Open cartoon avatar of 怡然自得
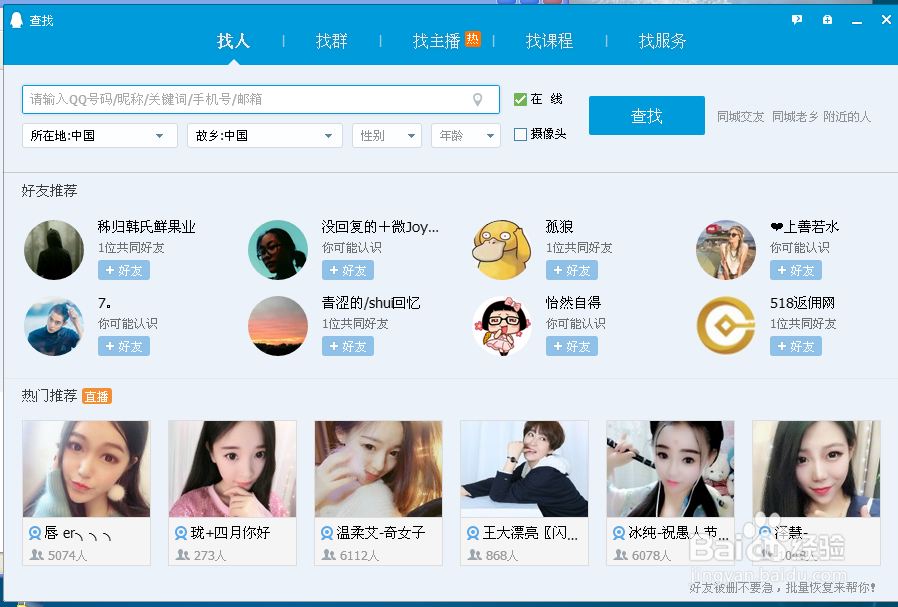 (502, 326)
